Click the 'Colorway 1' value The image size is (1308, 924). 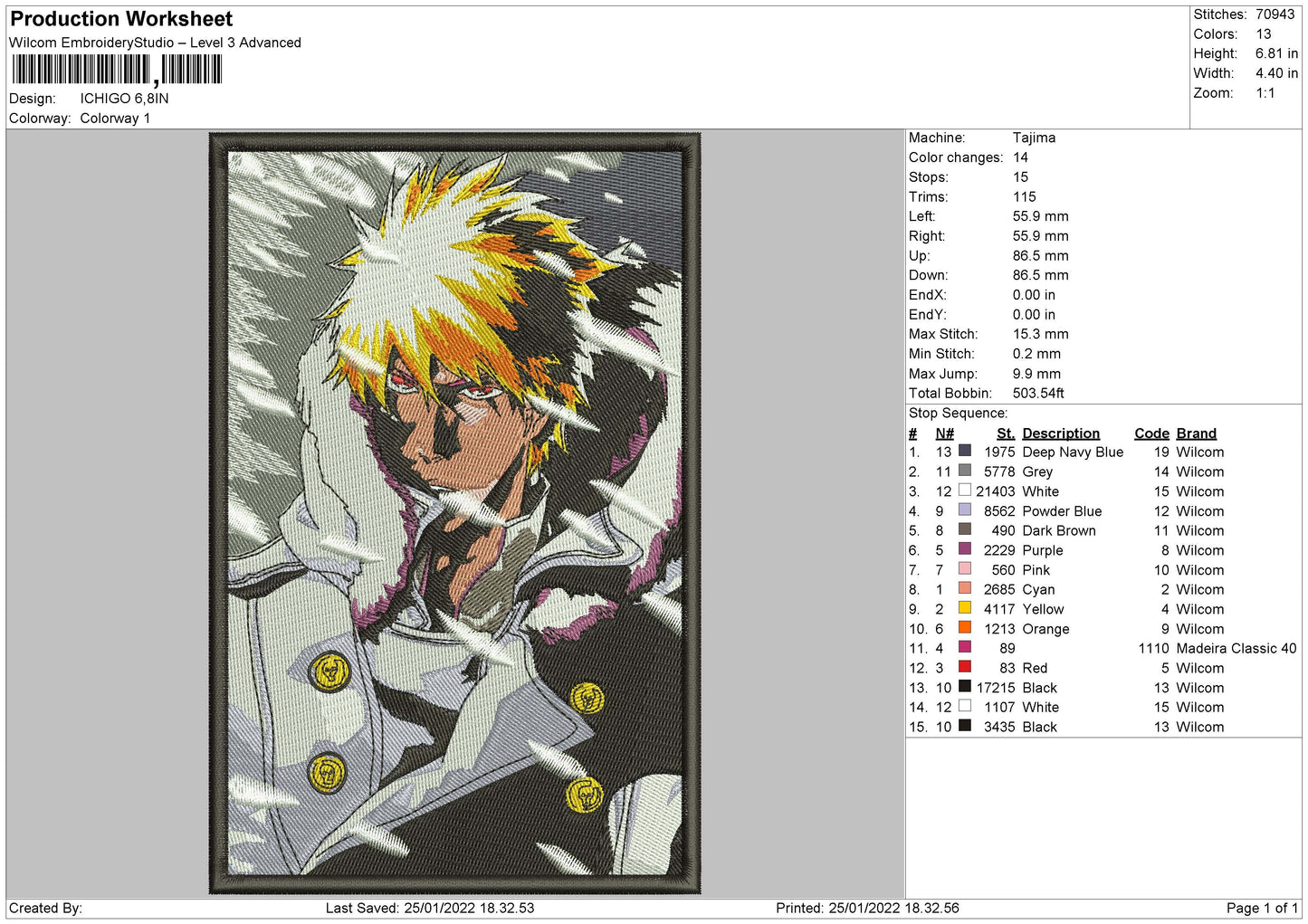(115, 119)
